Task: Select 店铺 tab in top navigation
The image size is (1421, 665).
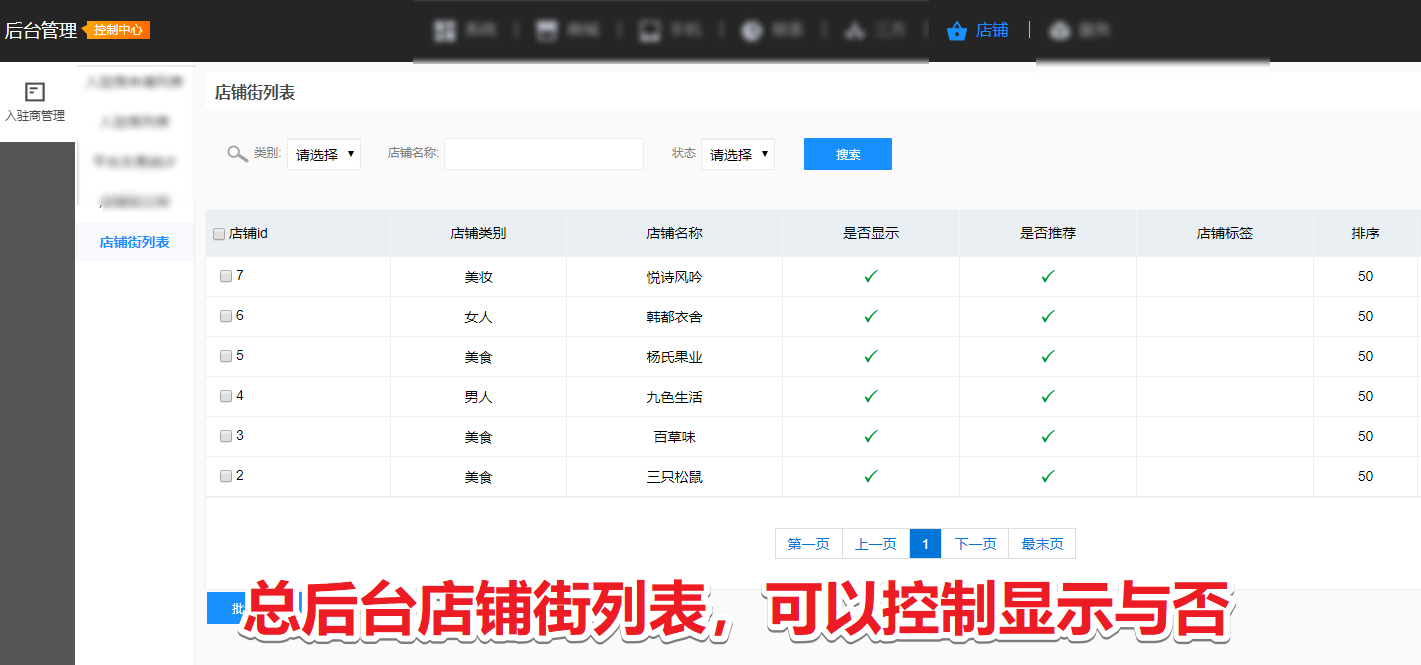Action: [978, 30]
